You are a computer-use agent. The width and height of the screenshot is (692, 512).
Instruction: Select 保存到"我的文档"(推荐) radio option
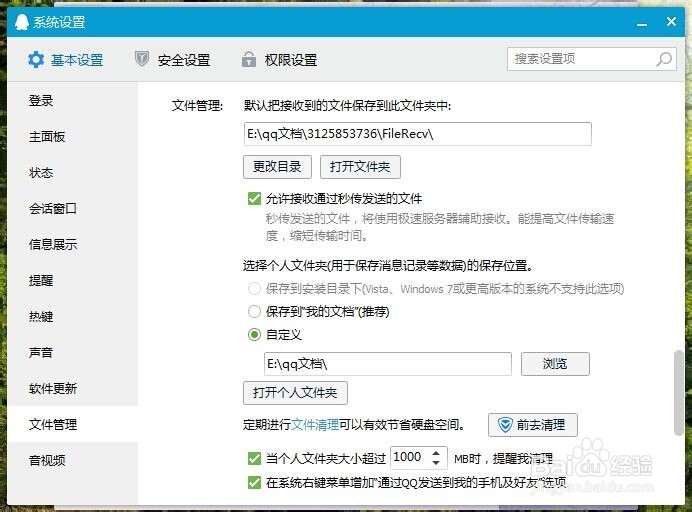[254, 312]
